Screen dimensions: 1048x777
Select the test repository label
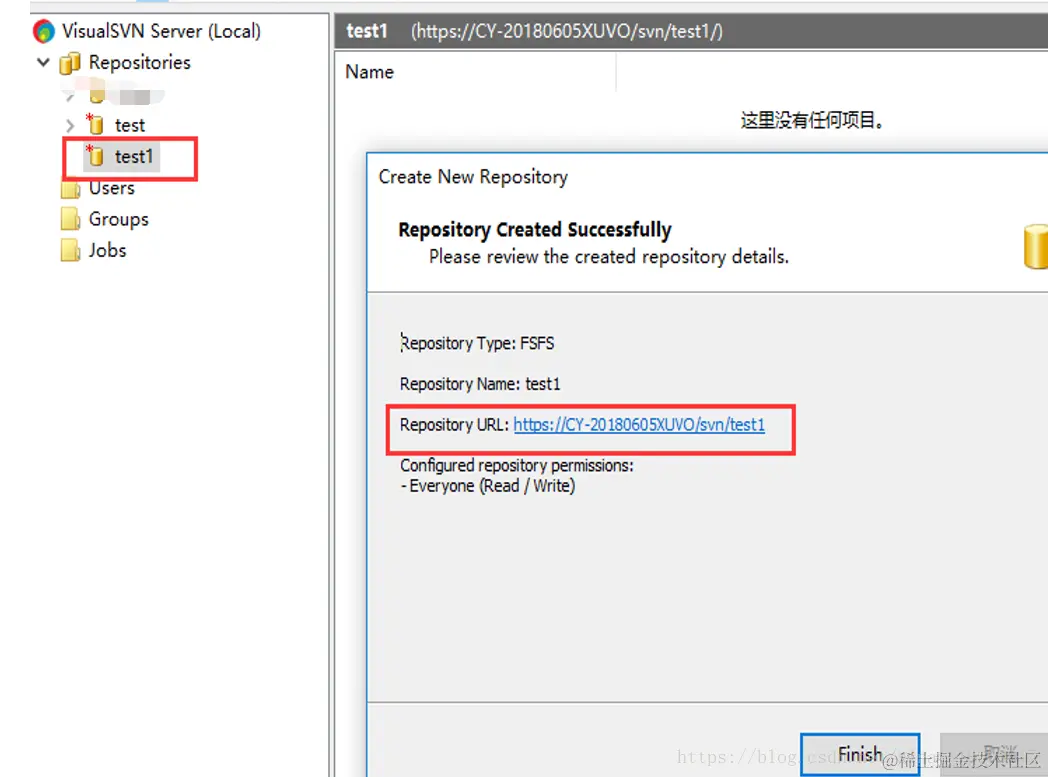click(130, 125)
